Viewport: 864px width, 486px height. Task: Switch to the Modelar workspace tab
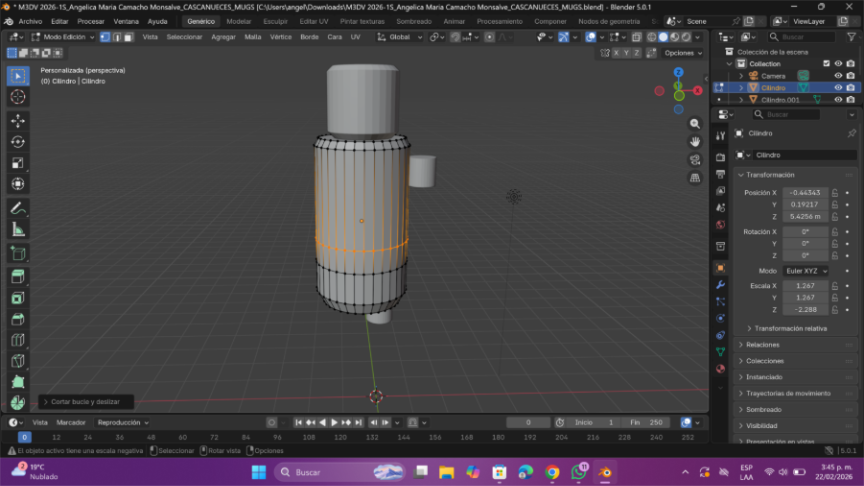coord(239,21)
